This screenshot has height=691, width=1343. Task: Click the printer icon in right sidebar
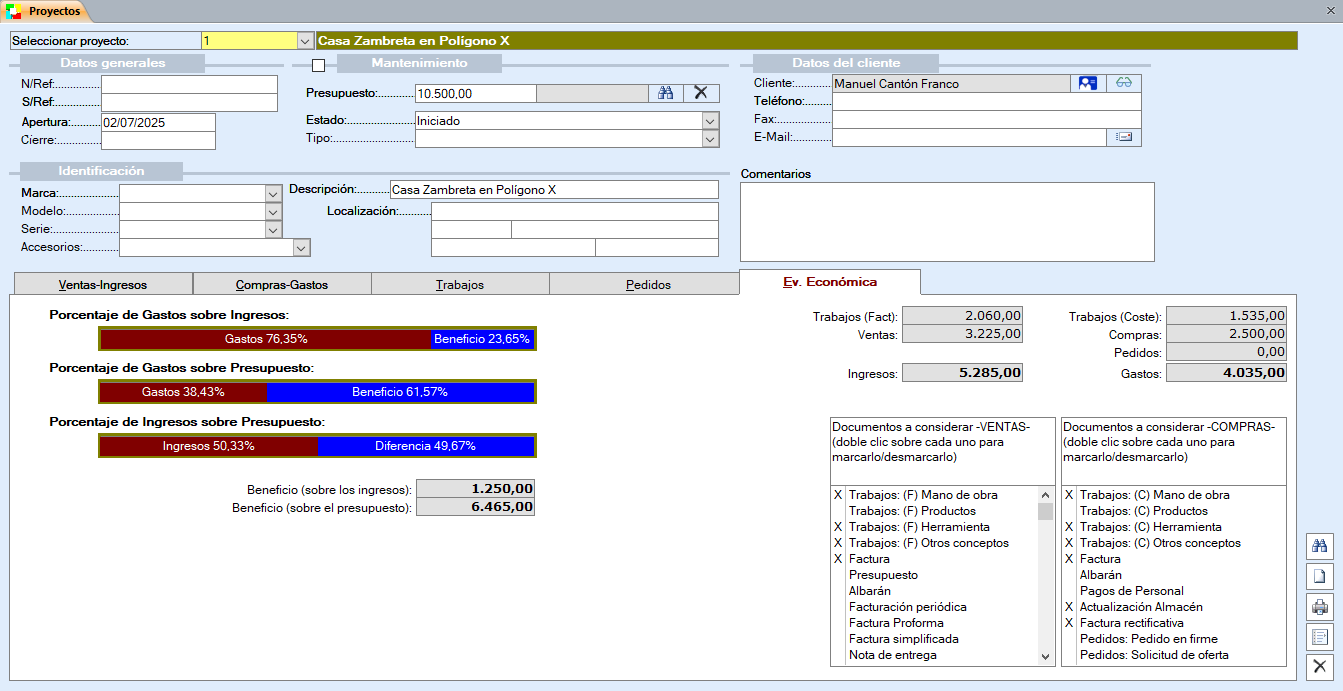(1319, 607)
